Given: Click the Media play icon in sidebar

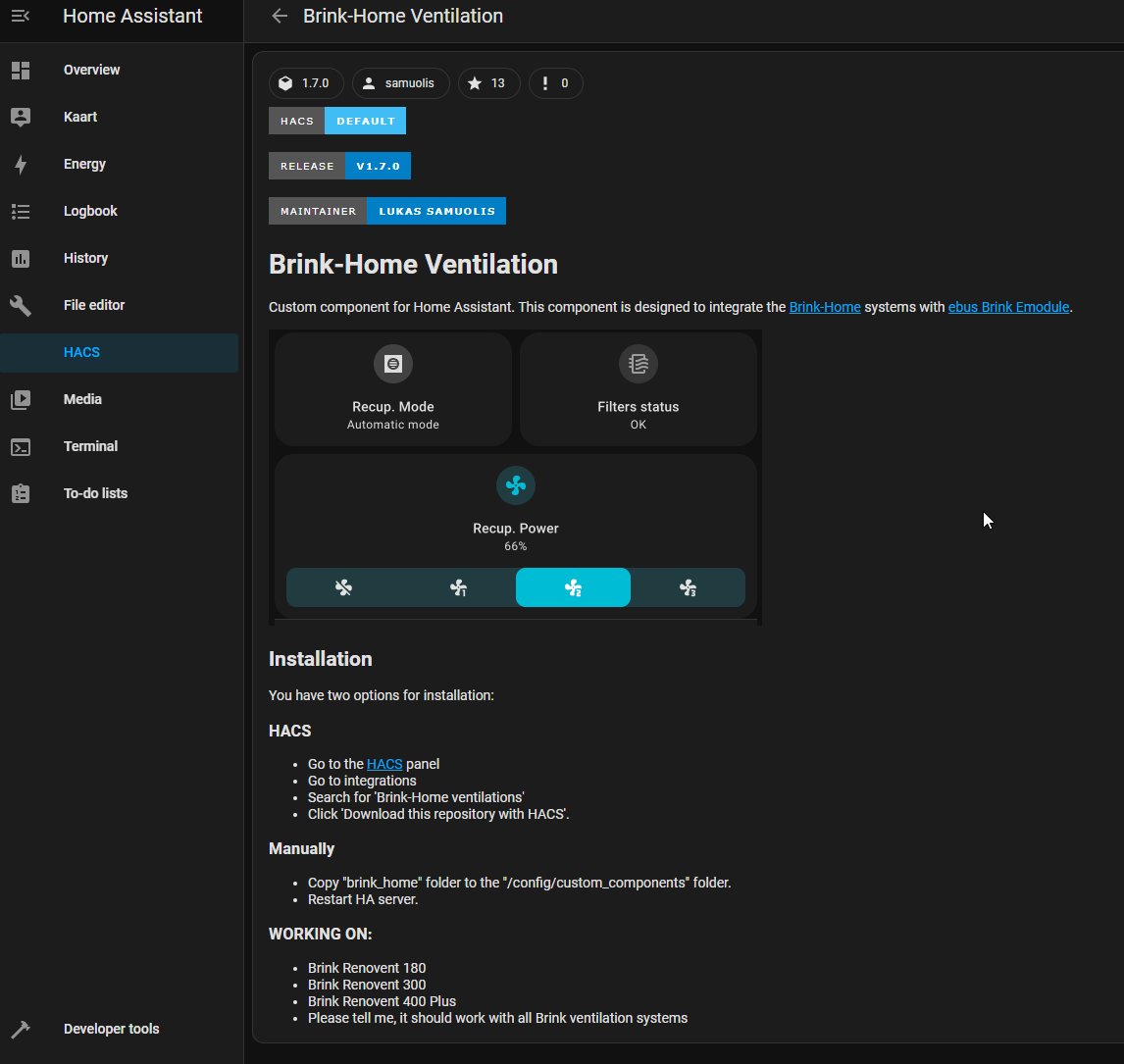Looking at the screenshot, I should point(21,399).
